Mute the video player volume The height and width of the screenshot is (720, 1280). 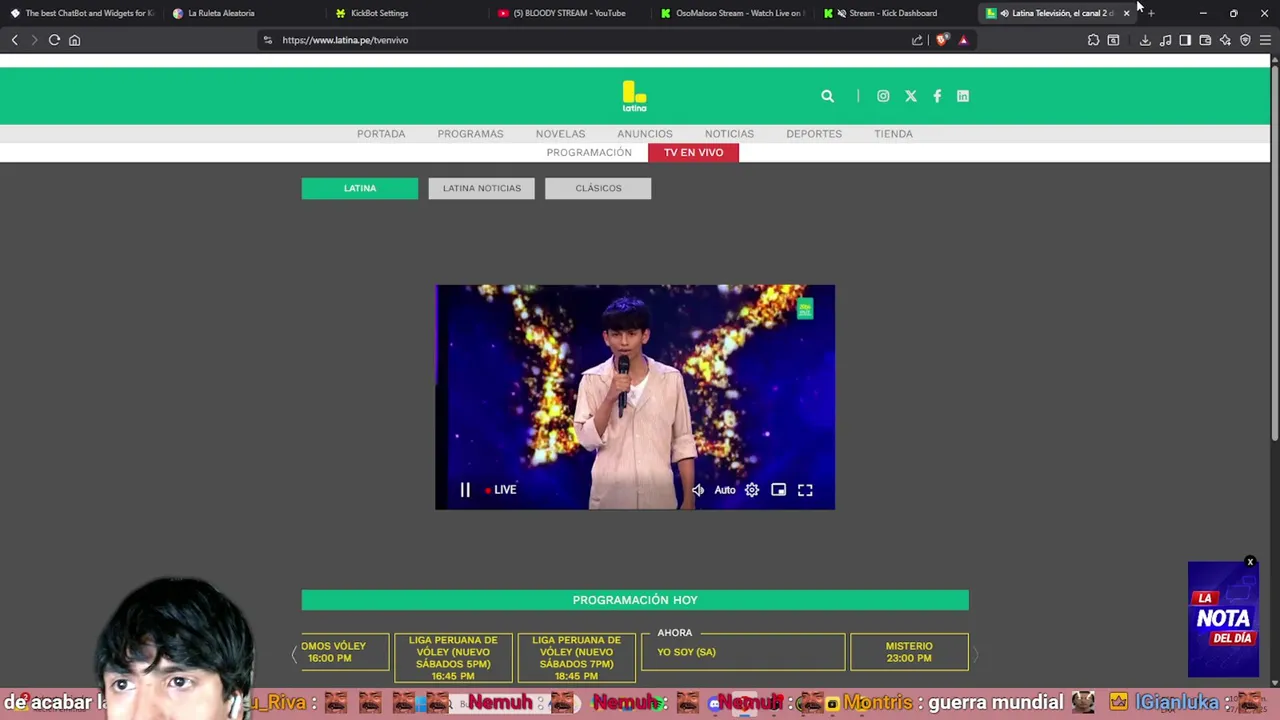click(698, 490)
